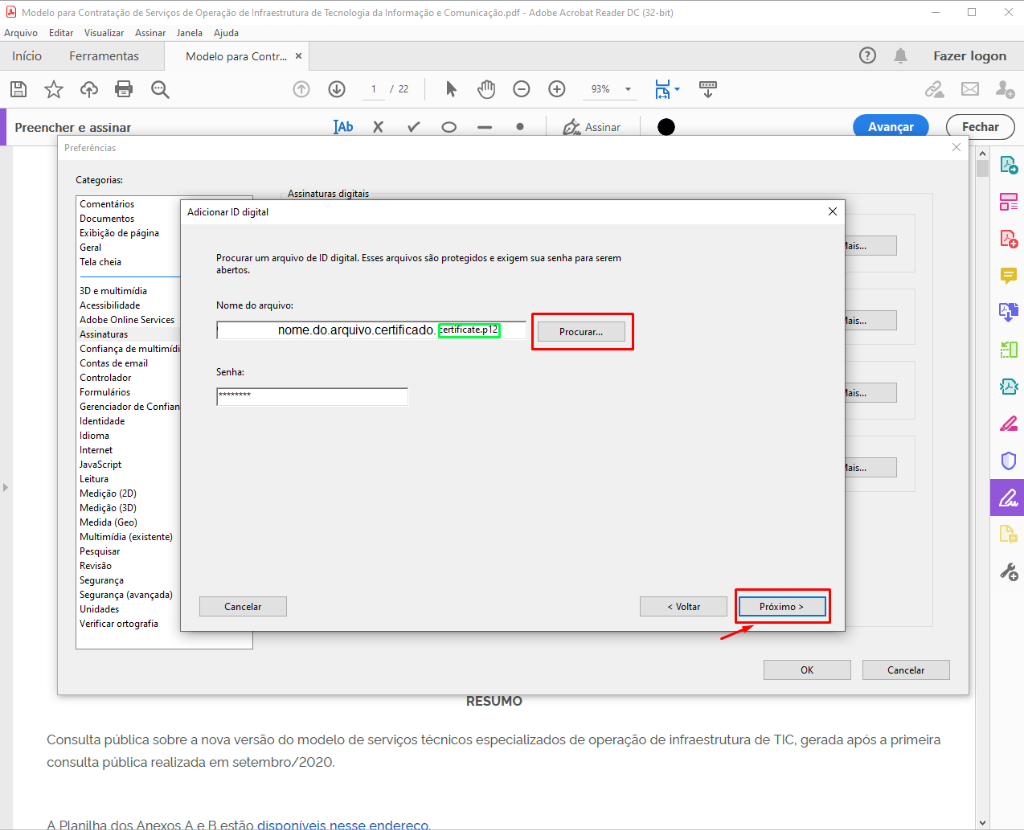Go to next page arrow icon

pos(337,89)
